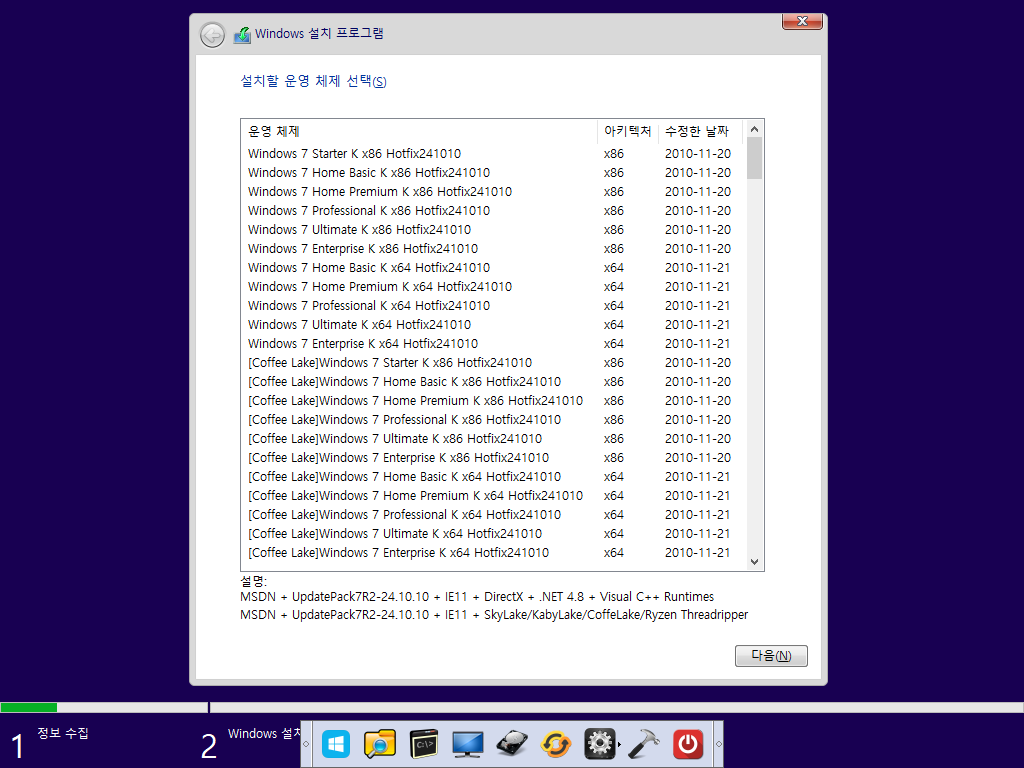Image resolution: width=1024 pixels, height=768 pixels.
Task: Select [Coffee Lake]Windows 7 Professional K x64 row
Action: [x=493, y=514]
